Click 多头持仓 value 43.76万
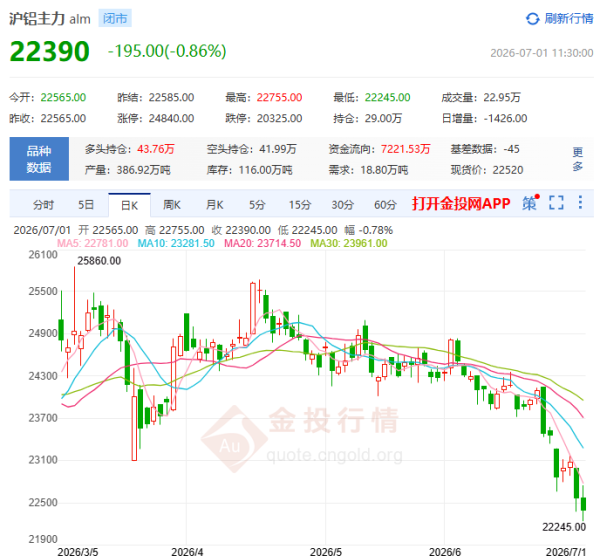This screenshot has height=556, width=600. click(x=156, y=149)
